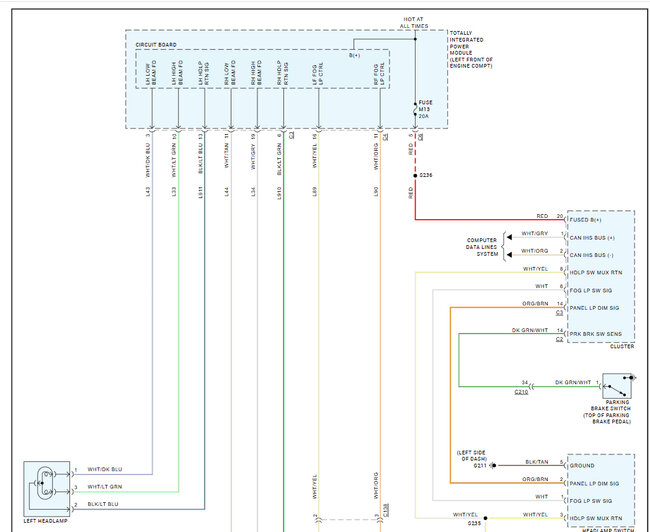This screenshot has height=532, width=650.
Task: Click the Computer Data Lines System text
Action: [x=482, y=247]
